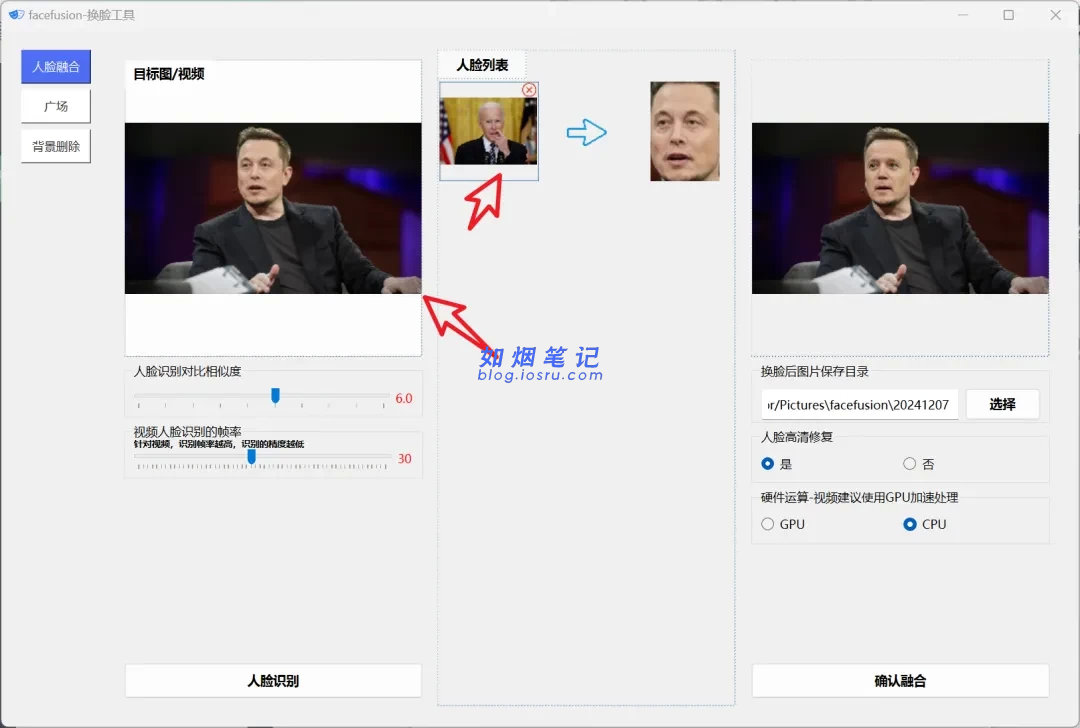Click the cropped target face thumbnail
The width and height of the screenshot is (1080, 728).
point(684,131)
